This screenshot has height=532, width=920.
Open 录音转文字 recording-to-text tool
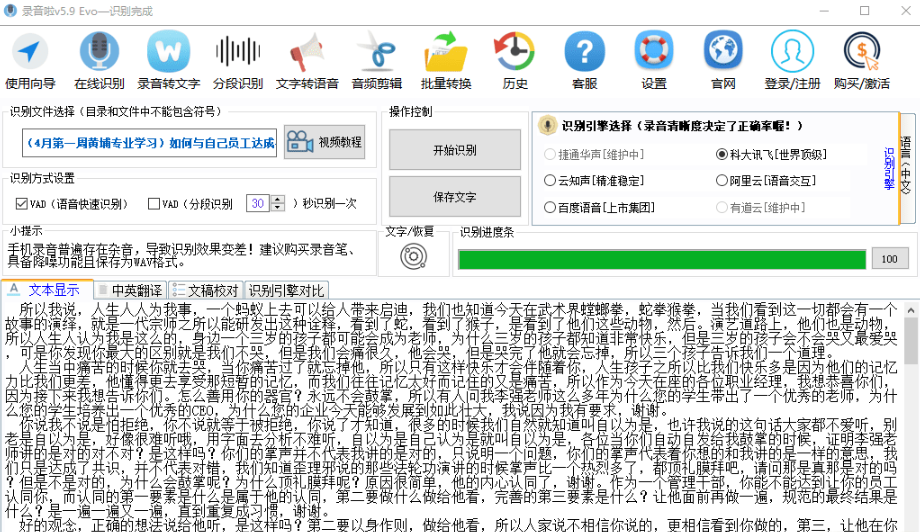(168, 60)
